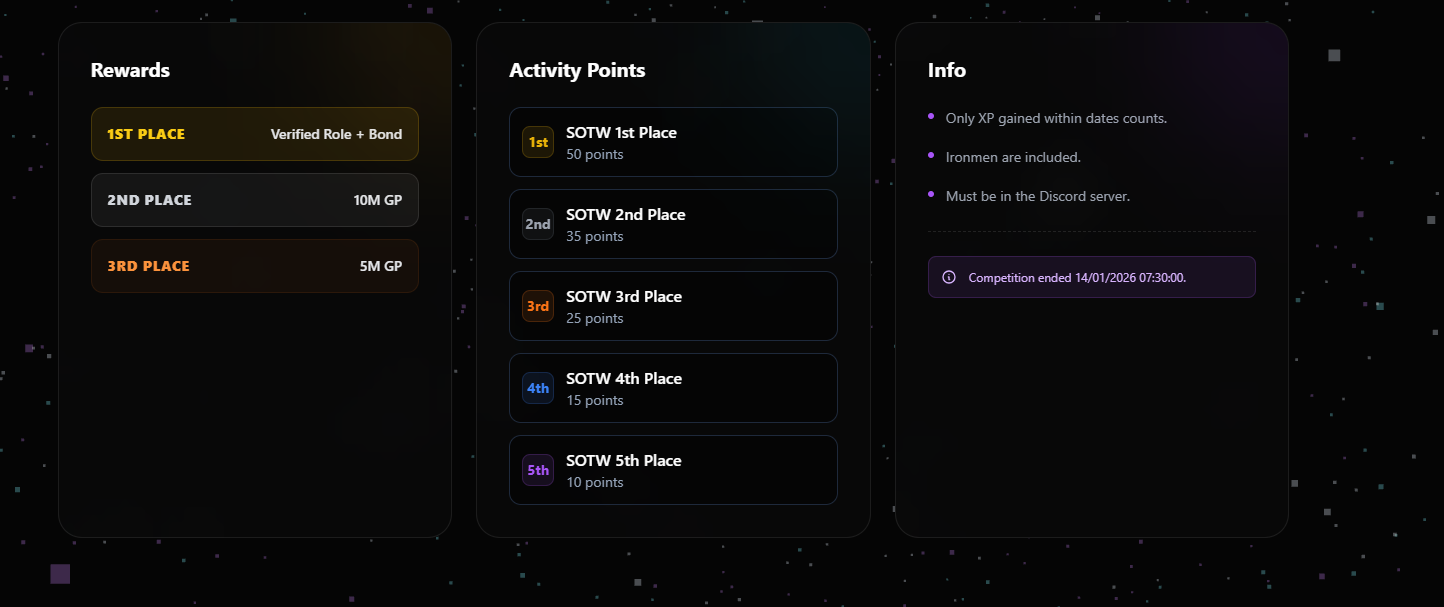Select the 1ST PLACE reward card

pos(254,133)
